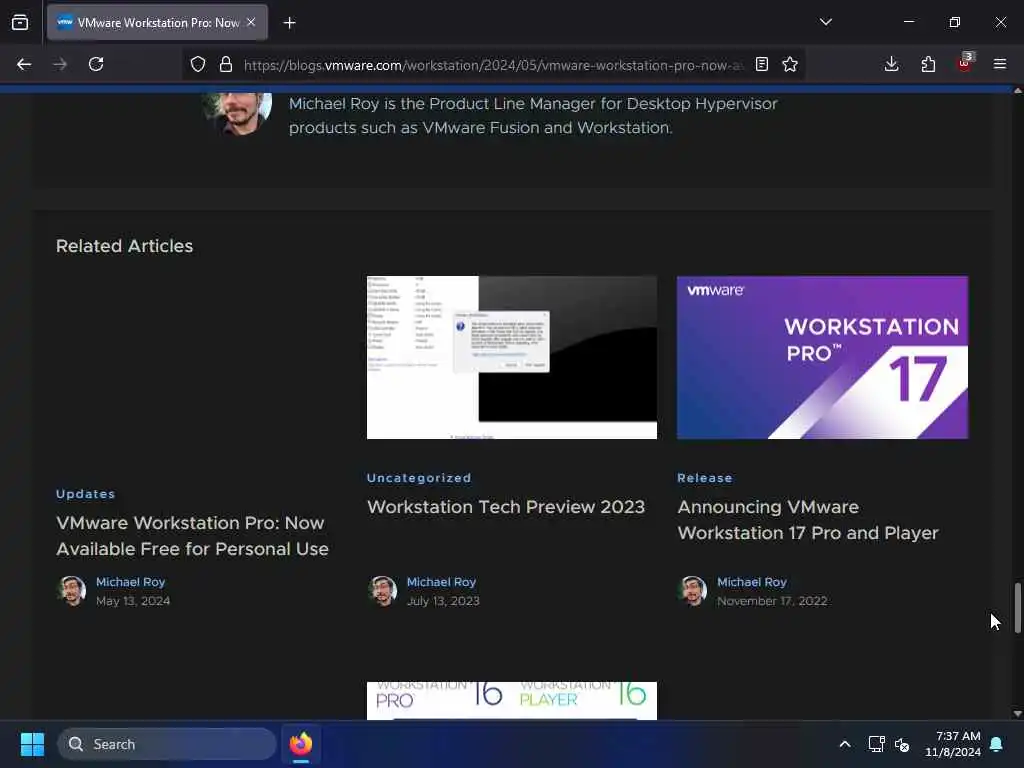Open the extensions puzzle icon
This screenshot has height=768, width=1024.
928,64
